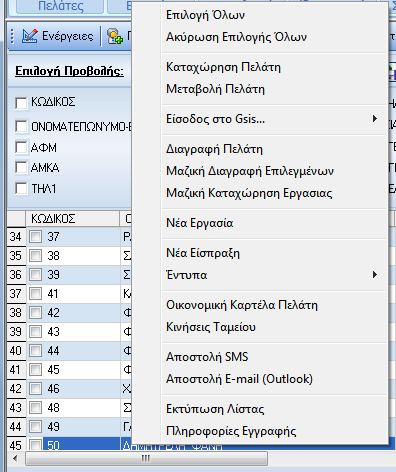Image resolution: width=396 pixels, height=472 pixels.
Task: Toggle the ΤΗΛ1 checkbox
Action: pyautogui.click(x=21, y=189)
